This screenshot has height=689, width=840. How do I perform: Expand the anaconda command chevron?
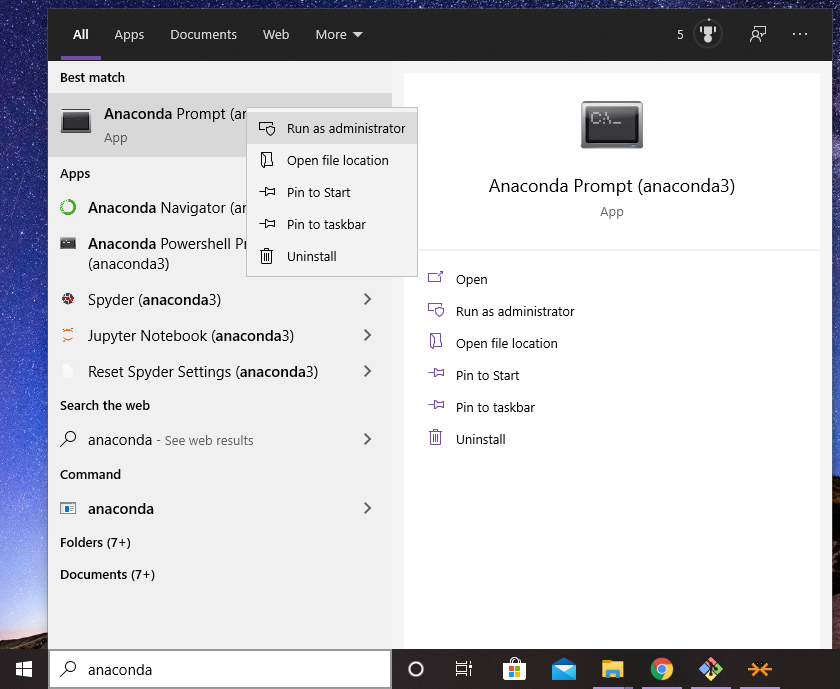point(368,508)
